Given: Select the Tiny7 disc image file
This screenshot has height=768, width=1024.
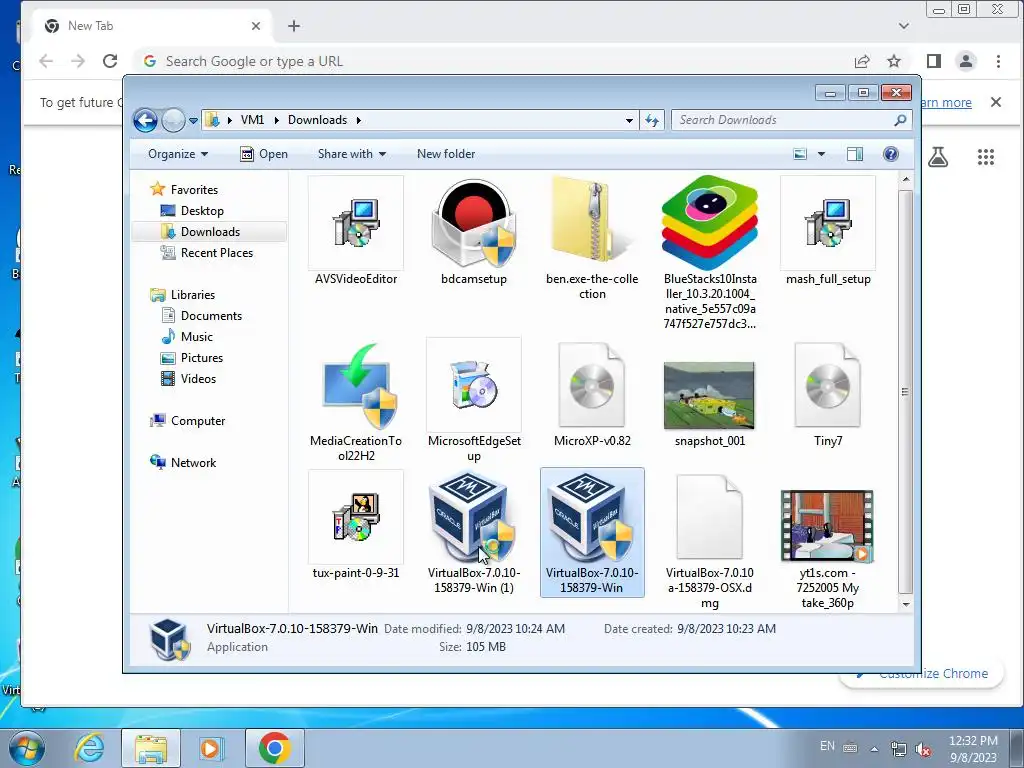Looking at the screenshot, I should 828,394.
